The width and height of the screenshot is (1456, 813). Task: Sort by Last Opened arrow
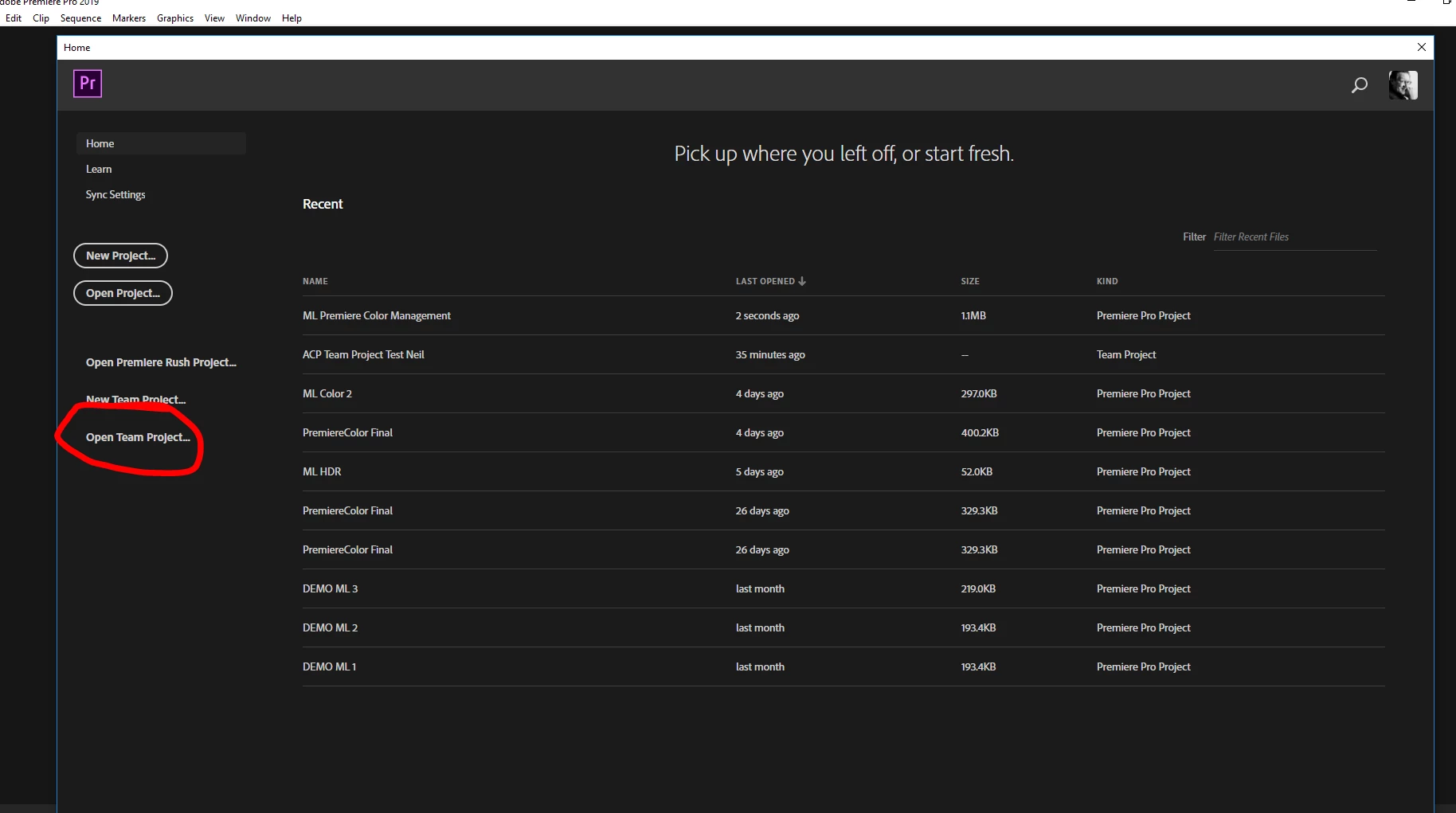802,281
